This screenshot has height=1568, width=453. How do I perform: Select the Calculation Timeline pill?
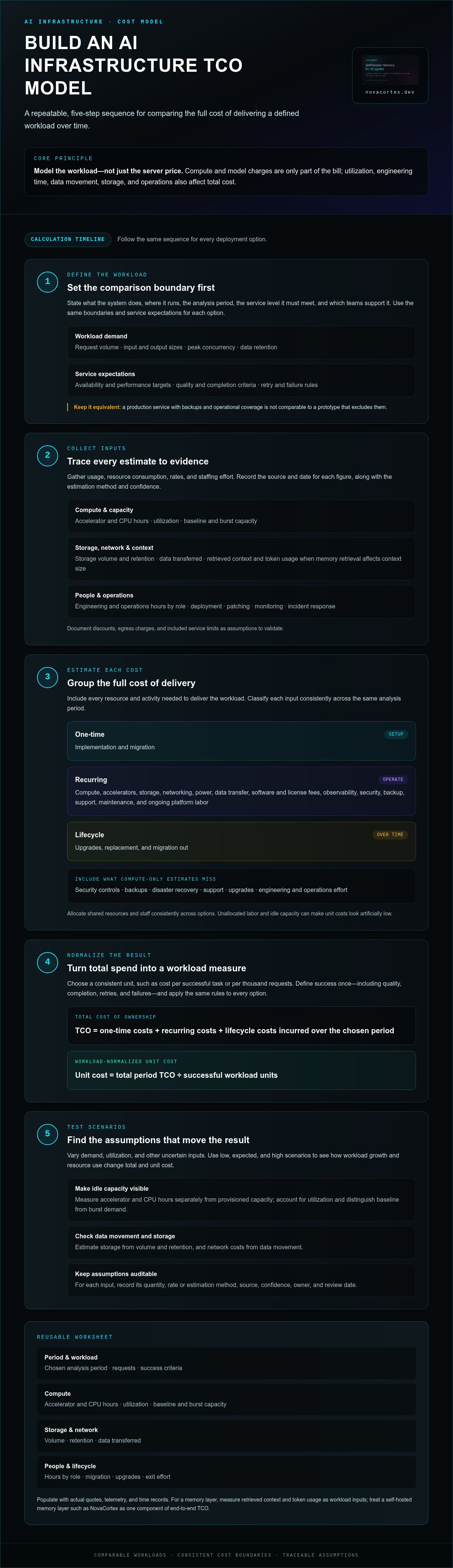(x=68, y=239)
